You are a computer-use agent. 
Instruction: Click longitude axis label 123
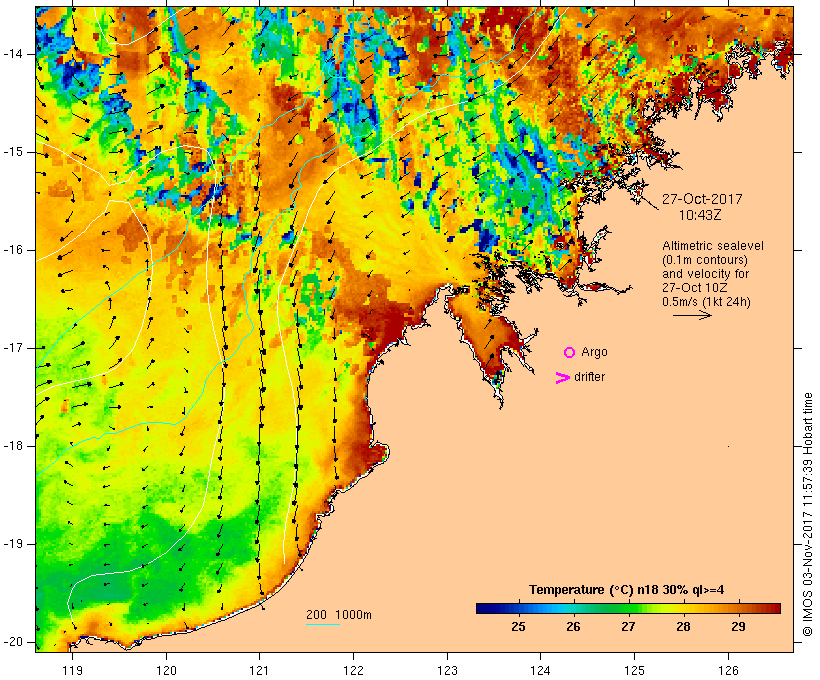point(447,670)
